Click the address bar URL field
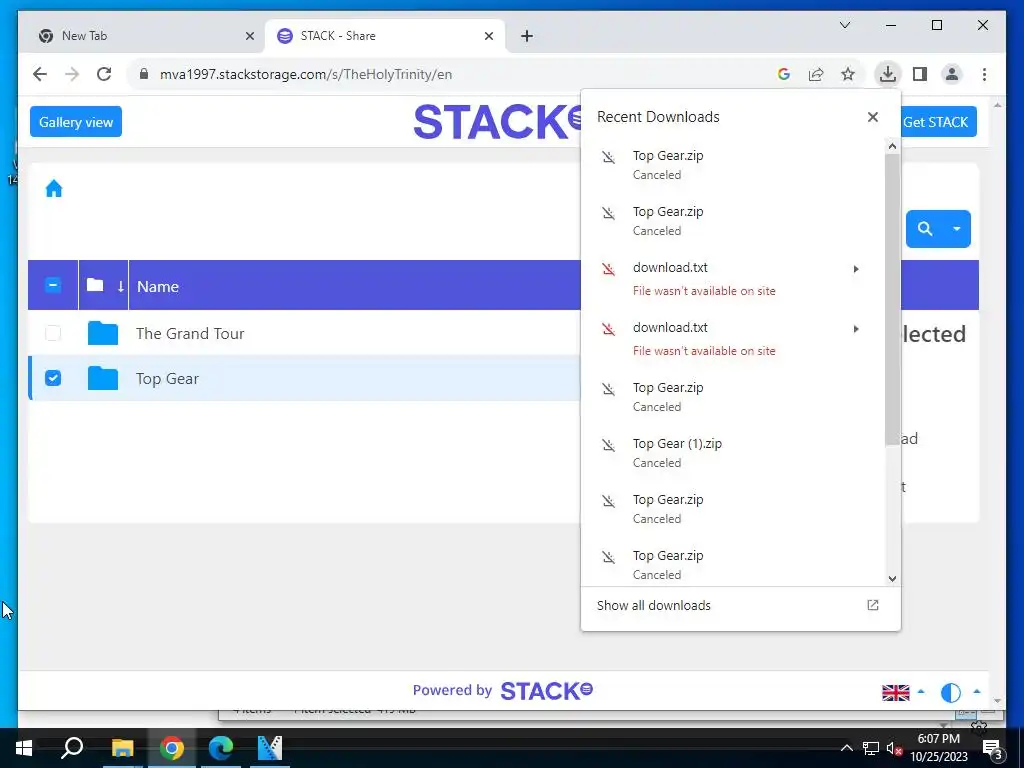Image resolution: width=1024 pixels, height=768 pixels. coord(451,74)
